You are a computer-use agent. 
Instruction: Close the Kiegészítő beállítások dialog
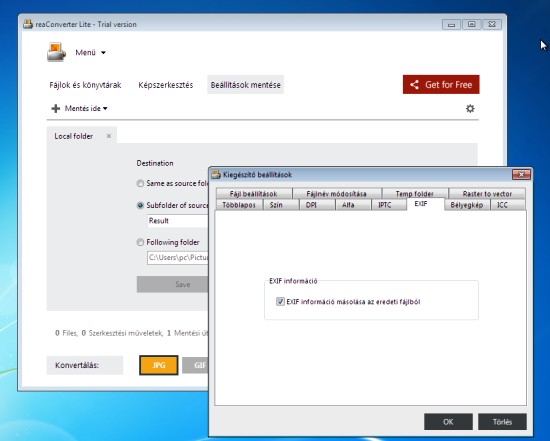tap(521, 174)
